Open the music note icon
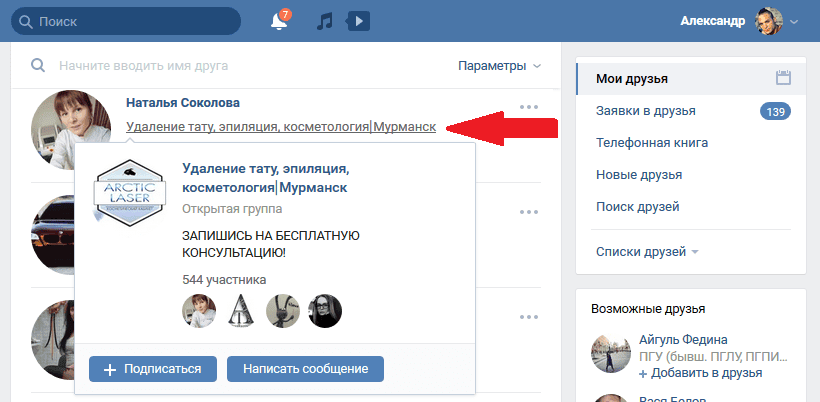This screenshot has width=820, height=402. click(x=324, y=21)
